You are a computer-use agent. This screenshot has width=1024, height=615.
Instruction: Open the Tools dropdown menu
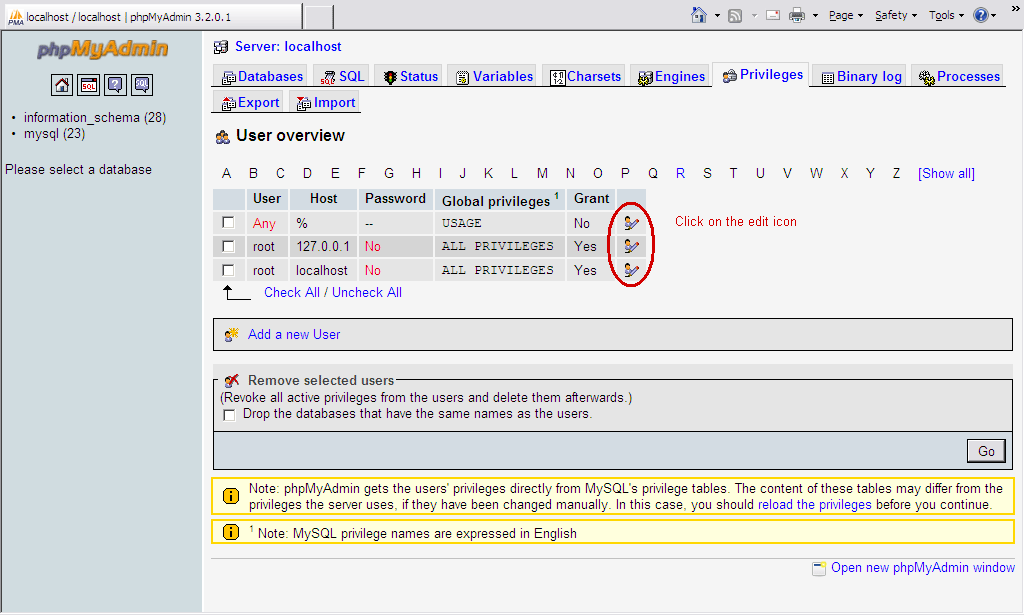946,15
